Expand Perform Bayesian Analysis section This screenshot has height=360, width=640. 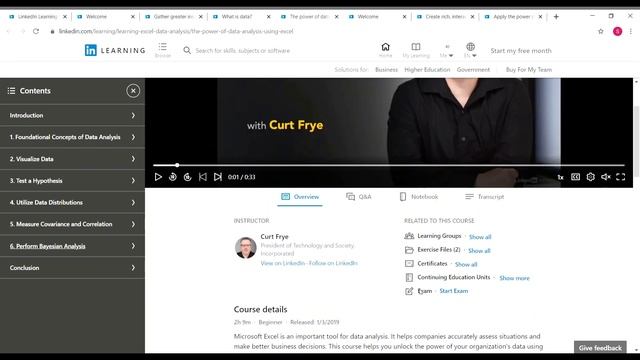[x=72, y=246]
